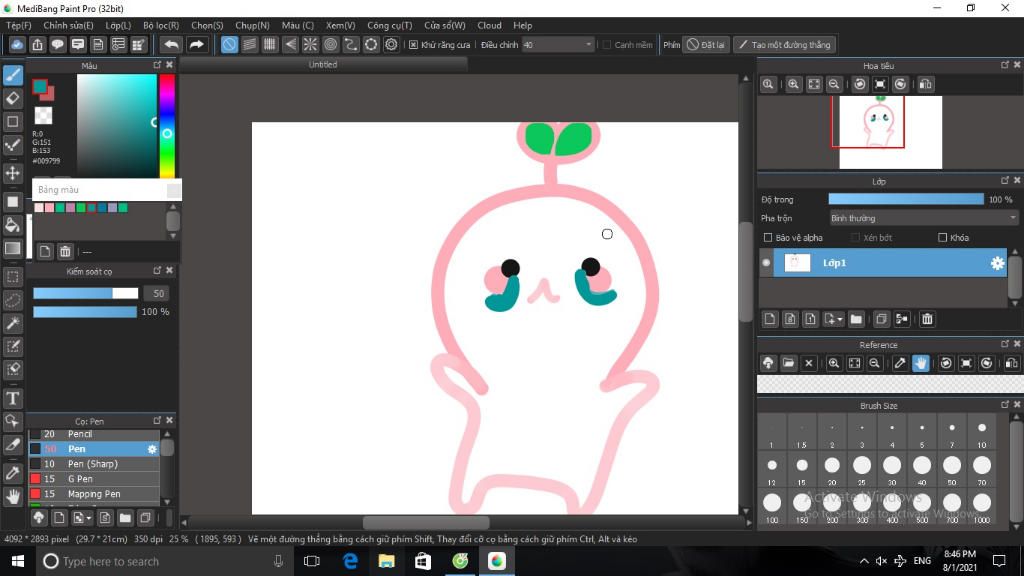Enable radial snap guide
1024x576 pixels.
pyautogui.click(x=310, y=44)
